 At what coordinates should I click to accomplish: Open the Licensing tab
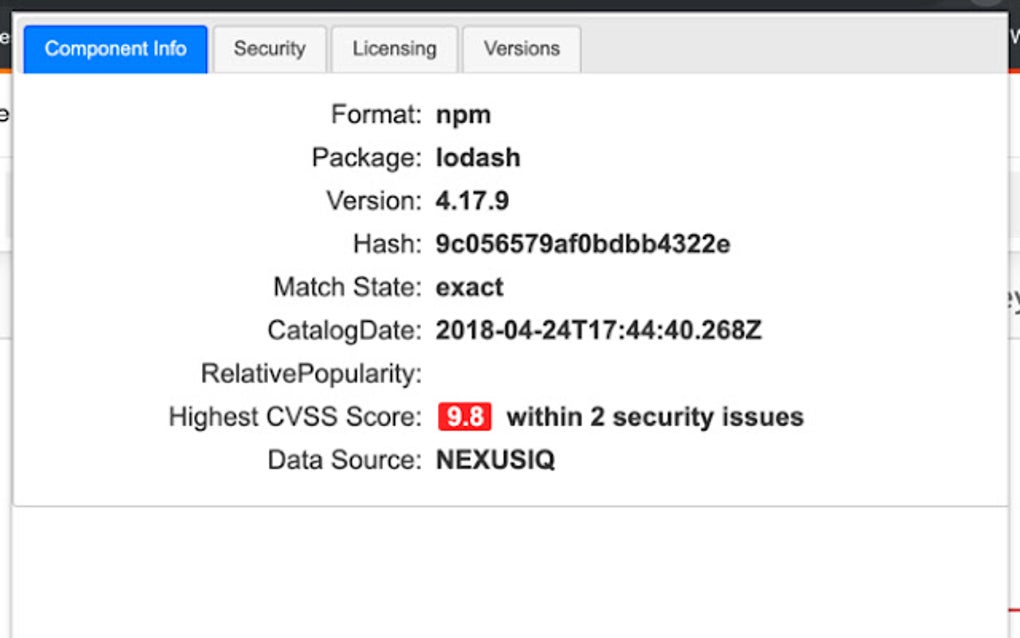point(393,48)
